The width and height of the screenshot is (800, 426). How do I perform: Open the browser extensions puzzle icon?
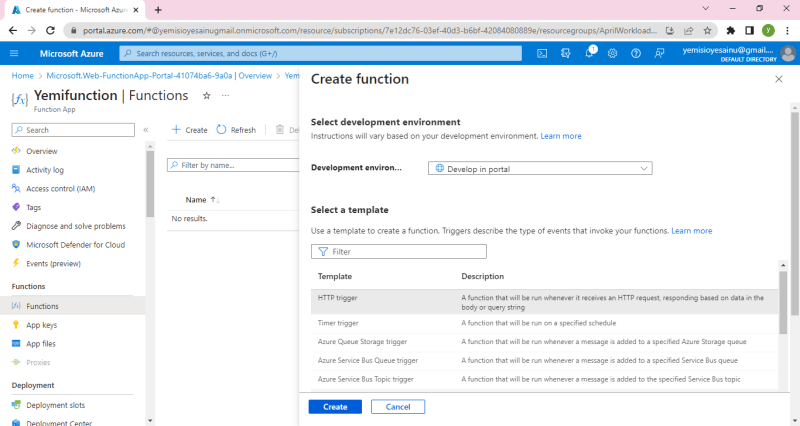click(x=731, y=31)
